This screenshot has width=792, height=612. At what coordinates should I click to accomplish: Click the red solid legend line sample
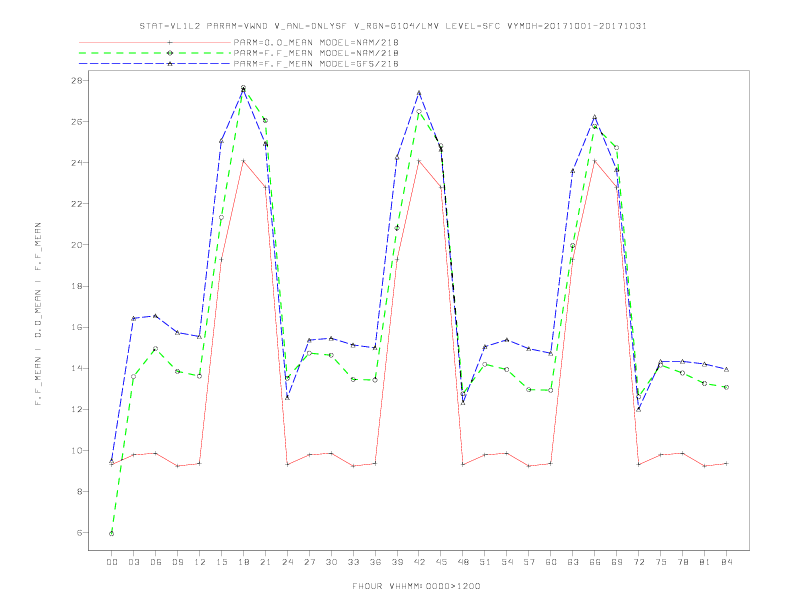tap(155, 42)
